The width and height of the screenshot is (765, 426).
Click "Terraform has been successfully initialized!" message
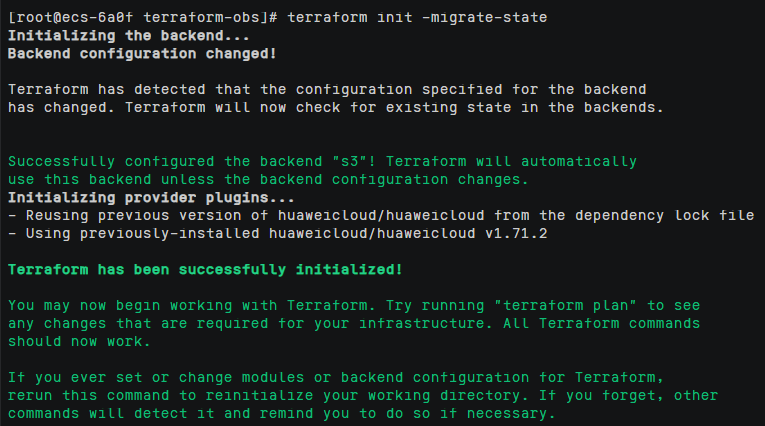(x=205, y=269)
